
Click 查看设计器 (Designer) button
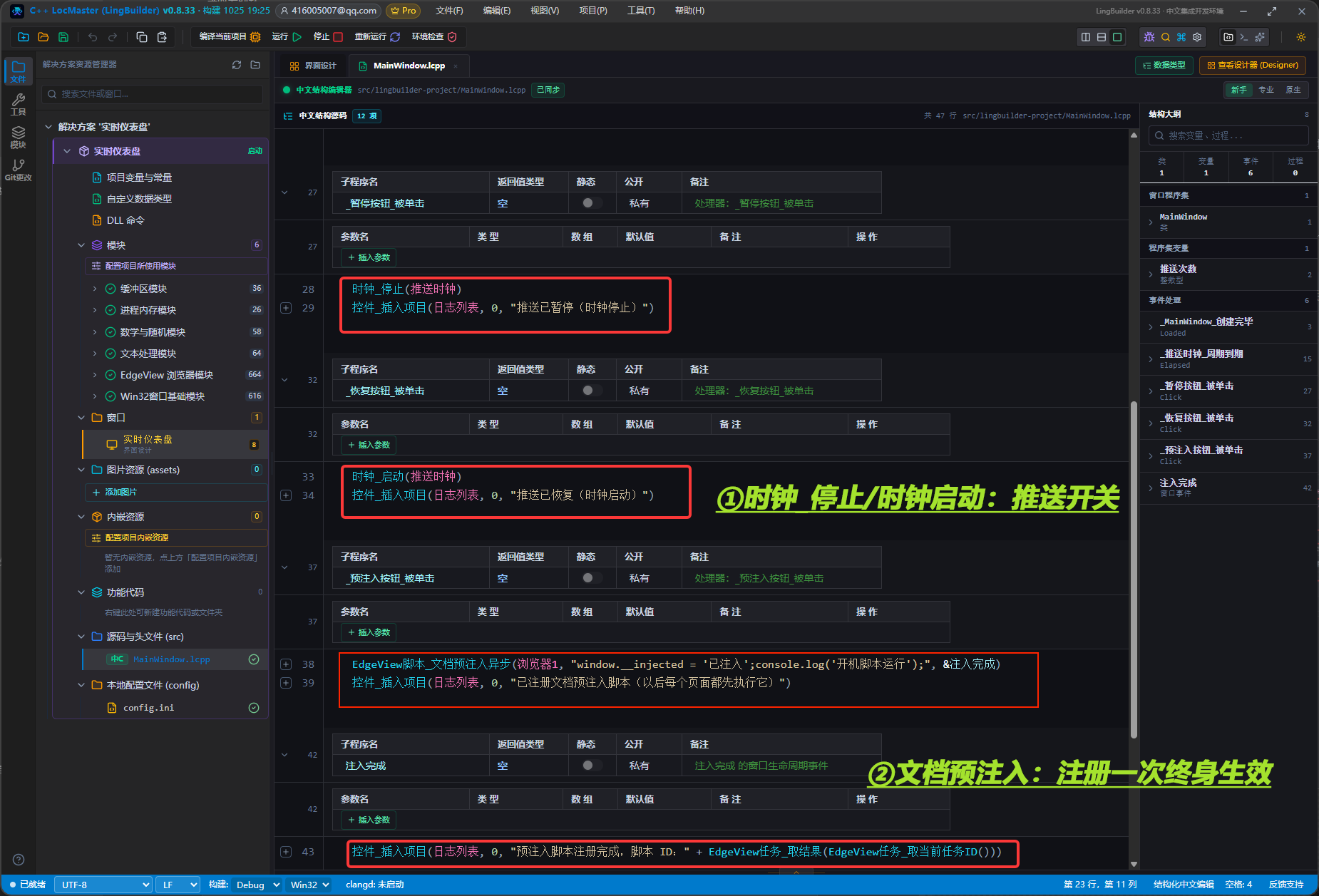tap(1253, 66)
